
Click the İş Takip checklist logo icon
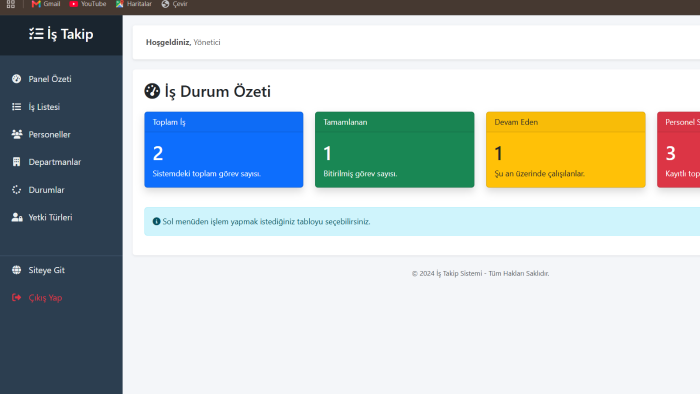pyautogui.click(x=36, y=34)
